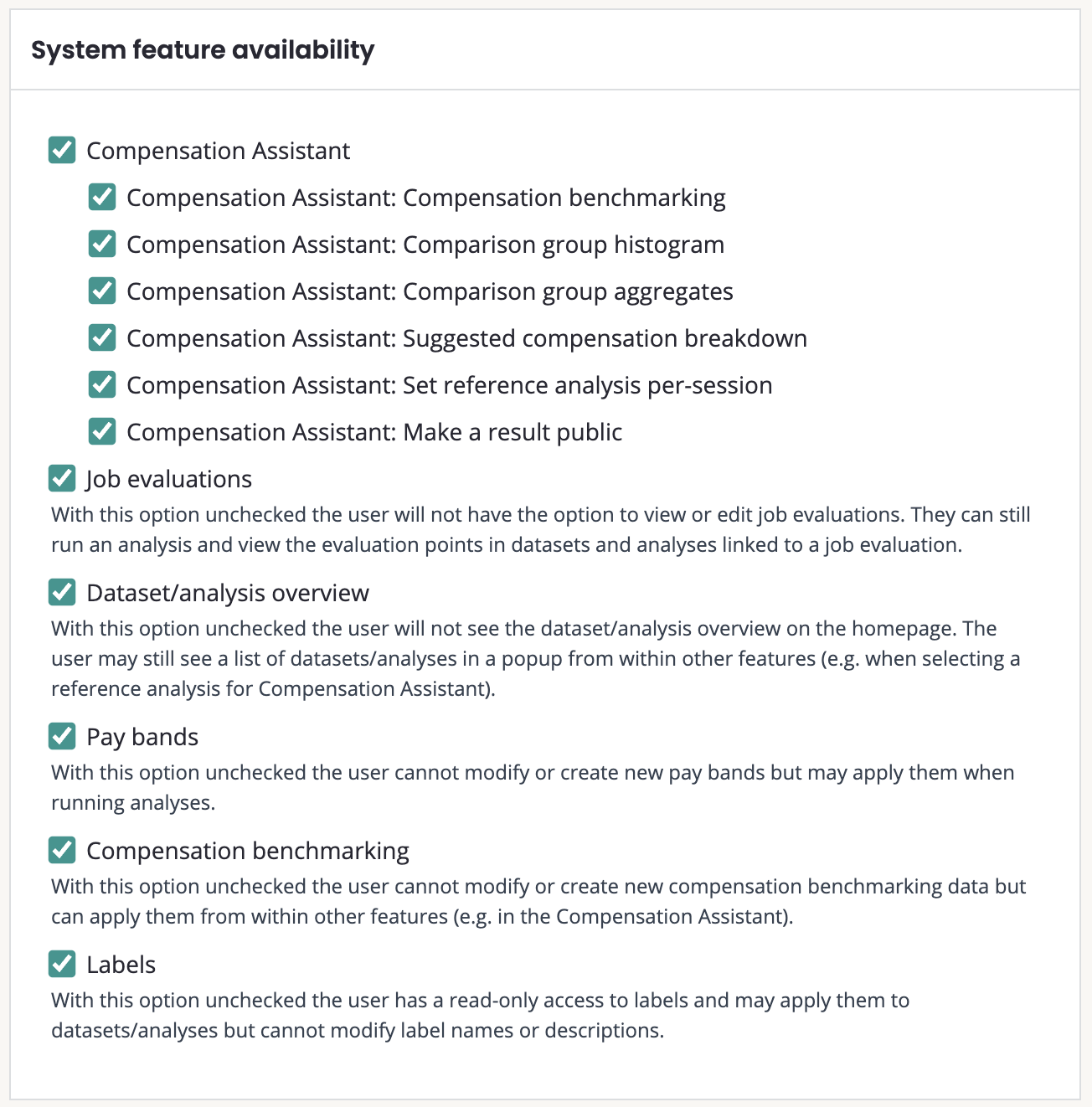This screenshot has height=1107, width=1092.
Task: Untick the Comparison group histogram checkbox
Action: pyautogui.click(x=102, y=245)
